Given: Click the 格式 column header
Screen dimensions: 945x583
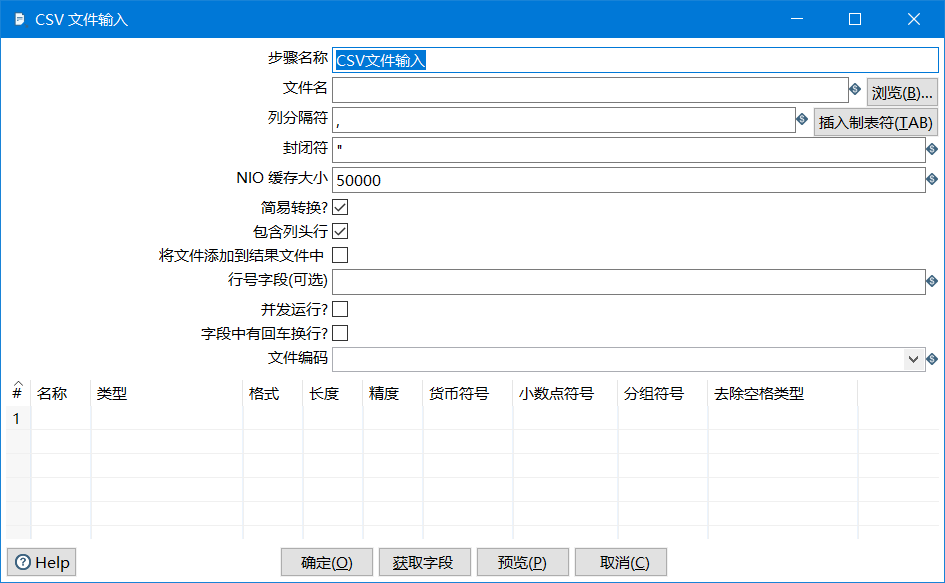Looking at the screenshot, I should point(273,394).
